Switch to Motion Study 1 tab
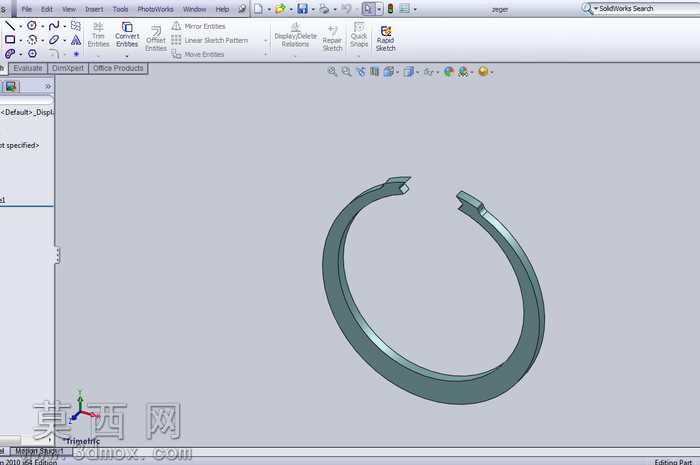 coord(39,451)
